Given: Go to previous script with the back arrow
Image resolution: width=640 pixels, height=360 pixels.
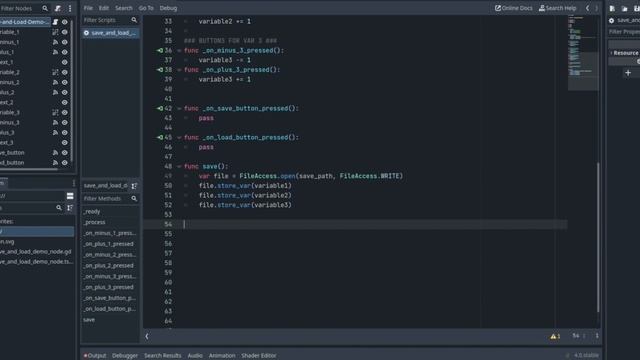Looking at the screenshot, I should tap(587, 8).
